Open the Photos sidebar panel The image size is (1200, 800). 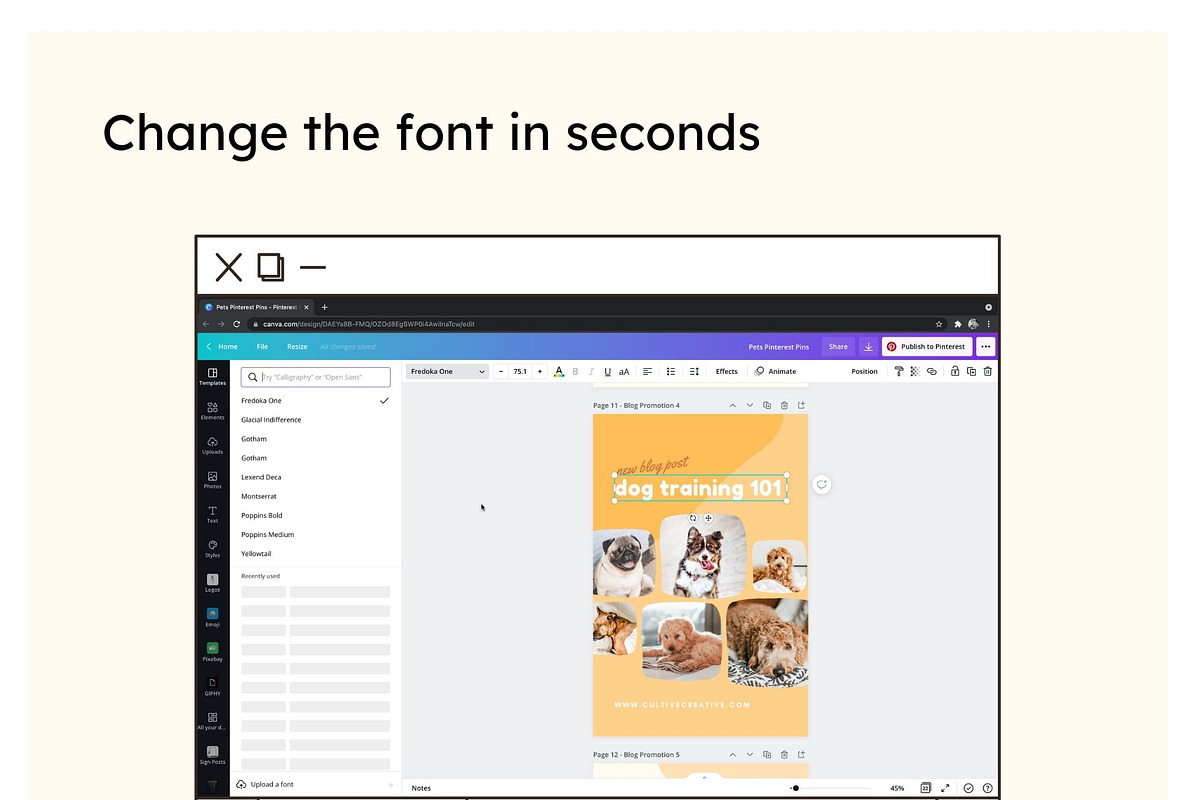coord(212,480)
